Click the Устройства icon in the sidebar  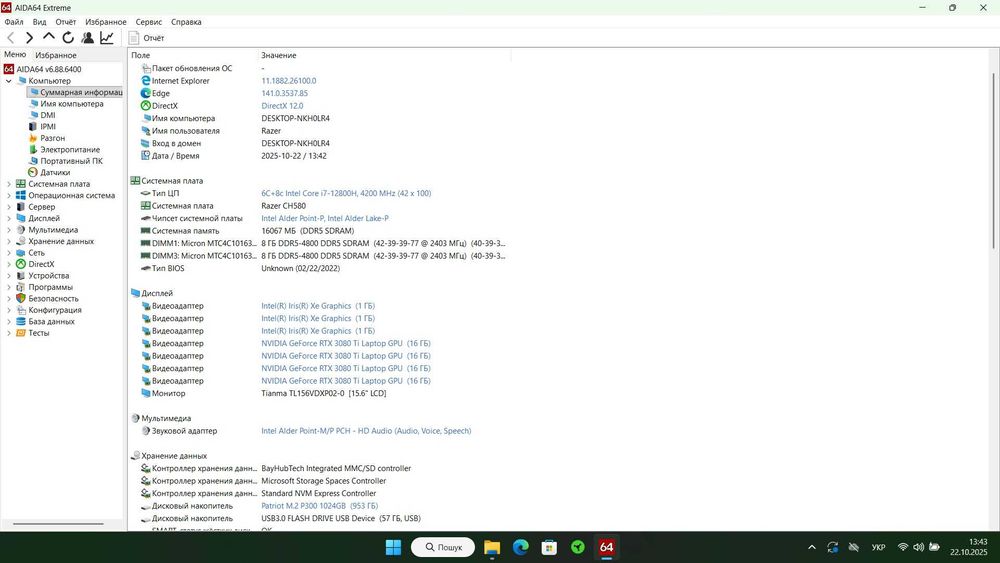point(21,276)
